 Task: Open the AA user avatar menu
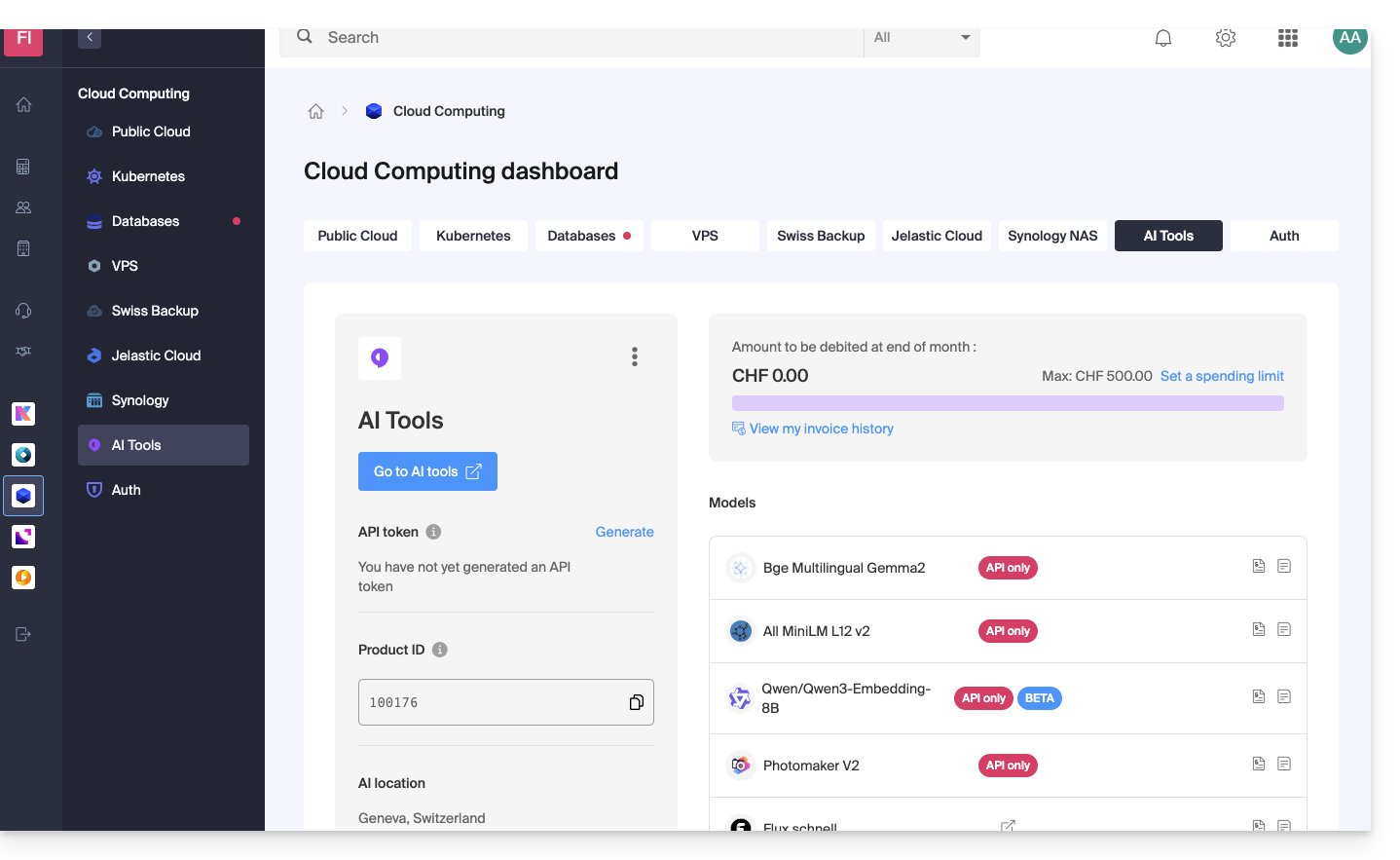1349,38
